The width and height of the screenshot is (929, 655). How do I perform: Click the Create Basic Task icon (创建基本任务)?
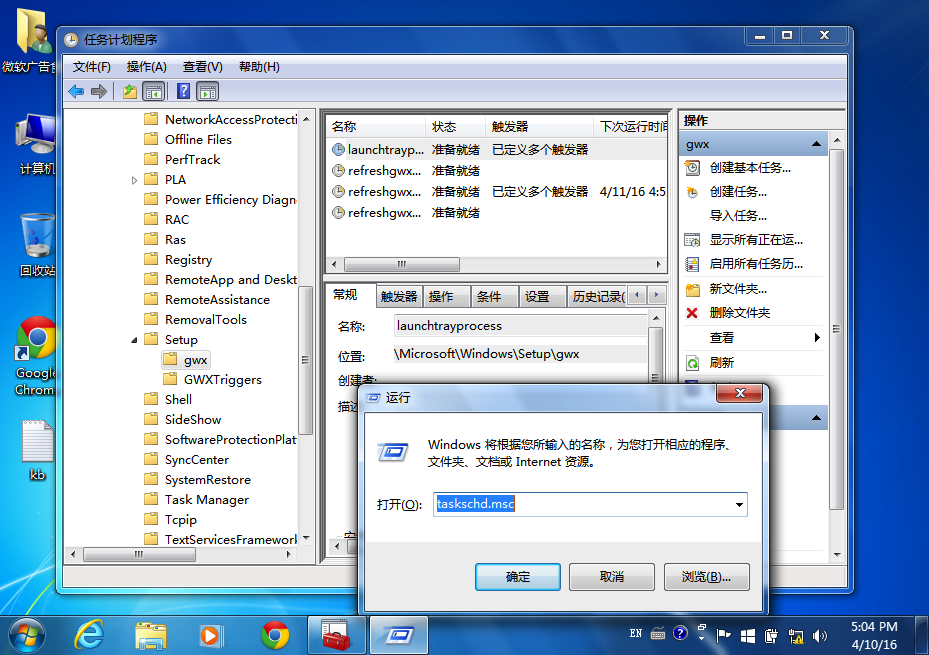click(692, 168)
